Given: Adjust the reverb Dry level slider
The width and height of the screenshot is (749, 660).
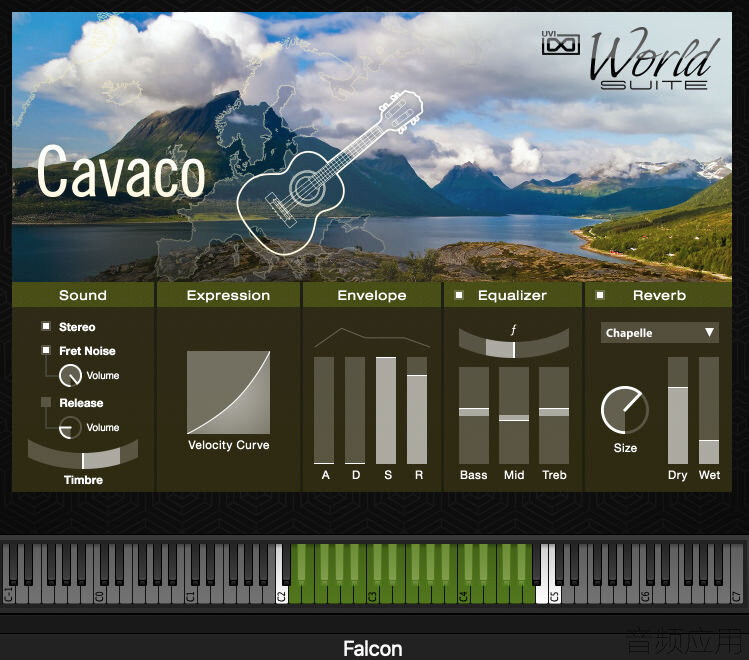Looking at the screenshot, I should pos(678,410).
